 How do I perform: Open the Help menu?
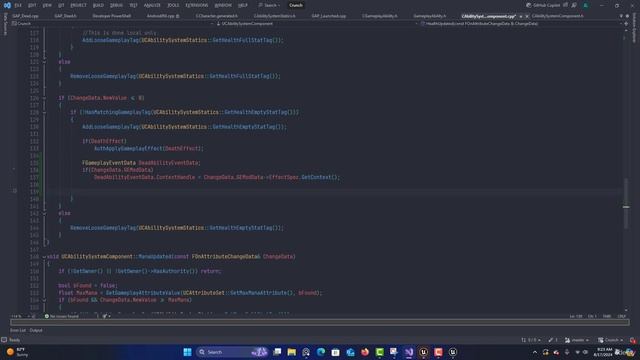coord(242,5)
